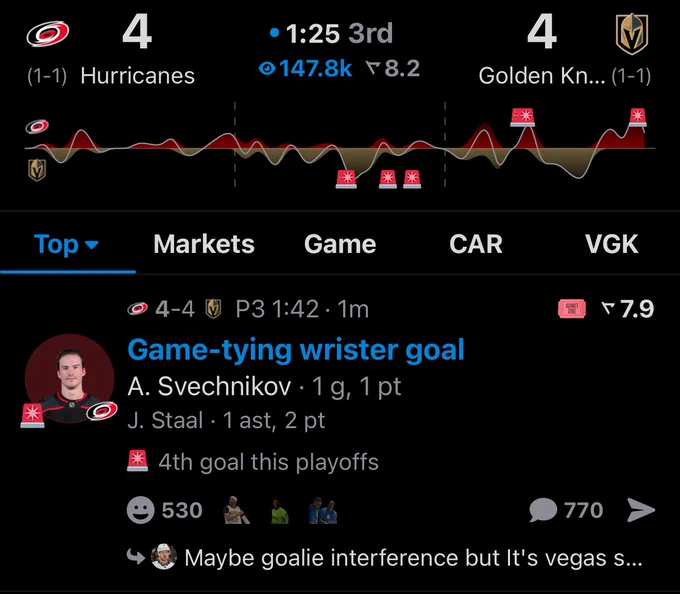Viewport: 680px width, 594px height.
Task: Tap the Hurricanes team logo in header
Action: [x=48, y=34]
